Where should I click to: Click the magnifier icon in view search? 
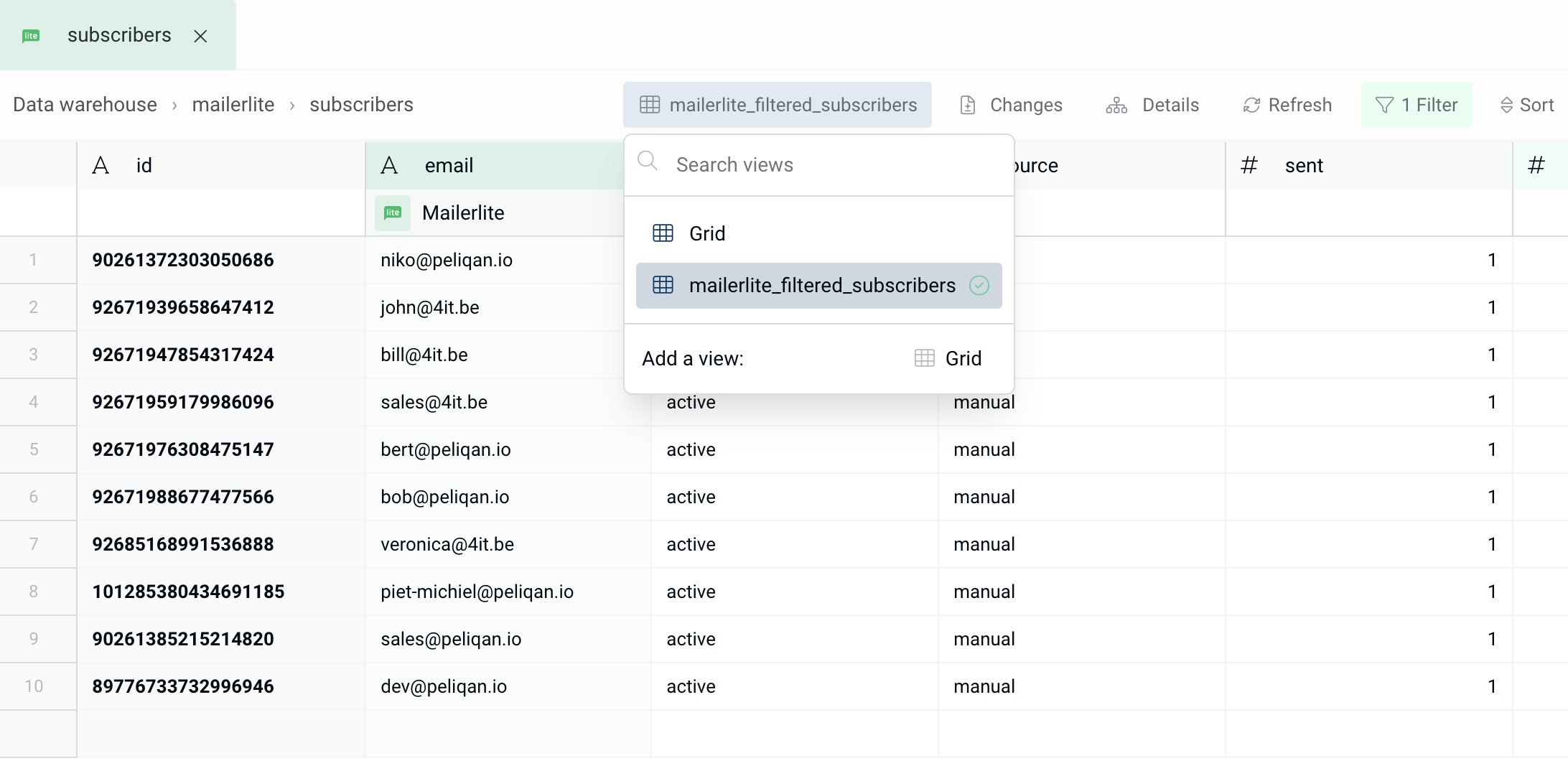[x=648, y=161]
